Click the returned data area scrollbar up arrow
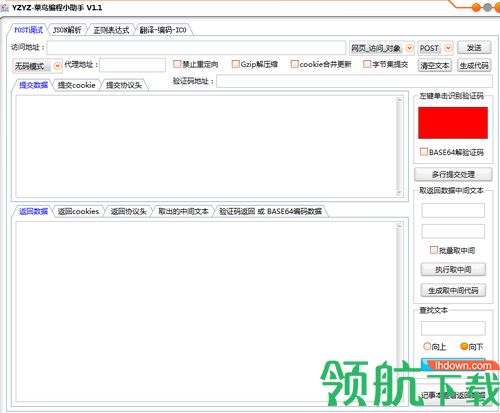500x413 pixels. pyautogui.click(x=399, y=226)
